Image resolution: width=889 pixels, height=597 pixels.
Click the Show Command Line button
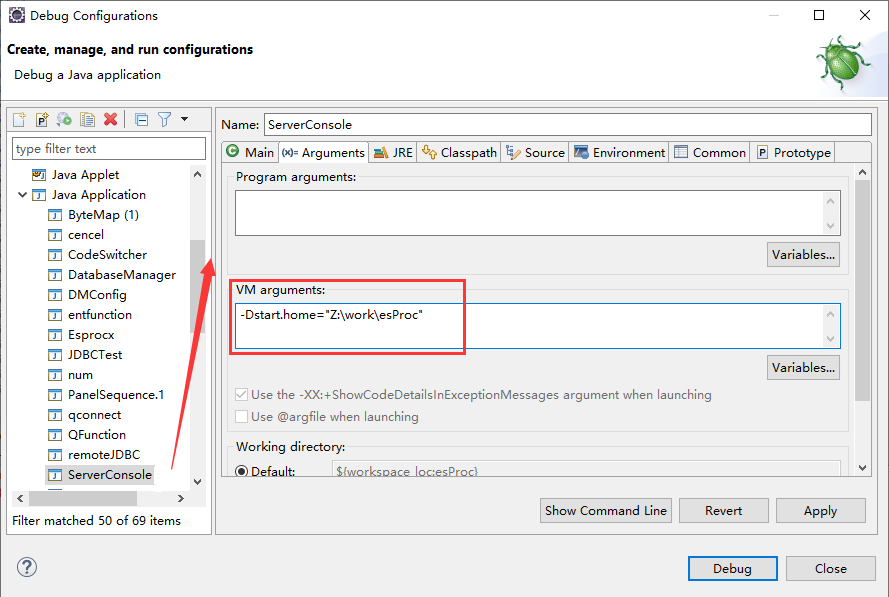[605, 510]
